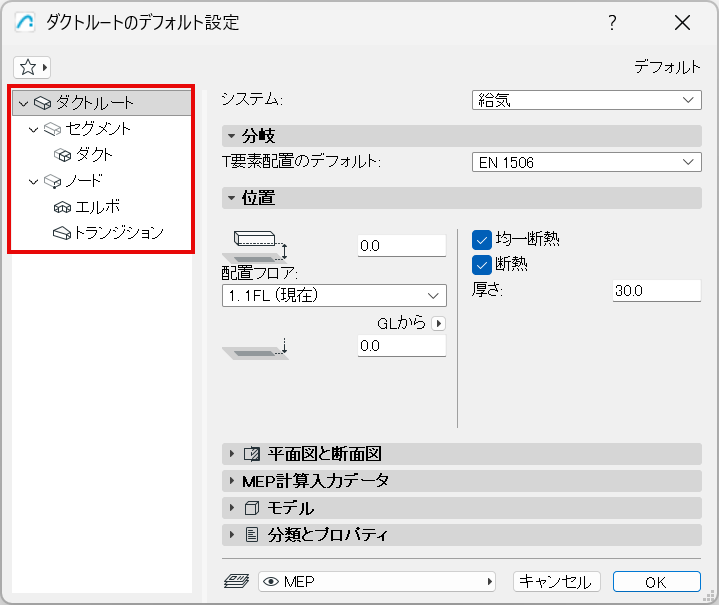This screenshot has height=605, width=719.
Task: Select ダクトルート in the tree
Action: click(x=101, y=103)
